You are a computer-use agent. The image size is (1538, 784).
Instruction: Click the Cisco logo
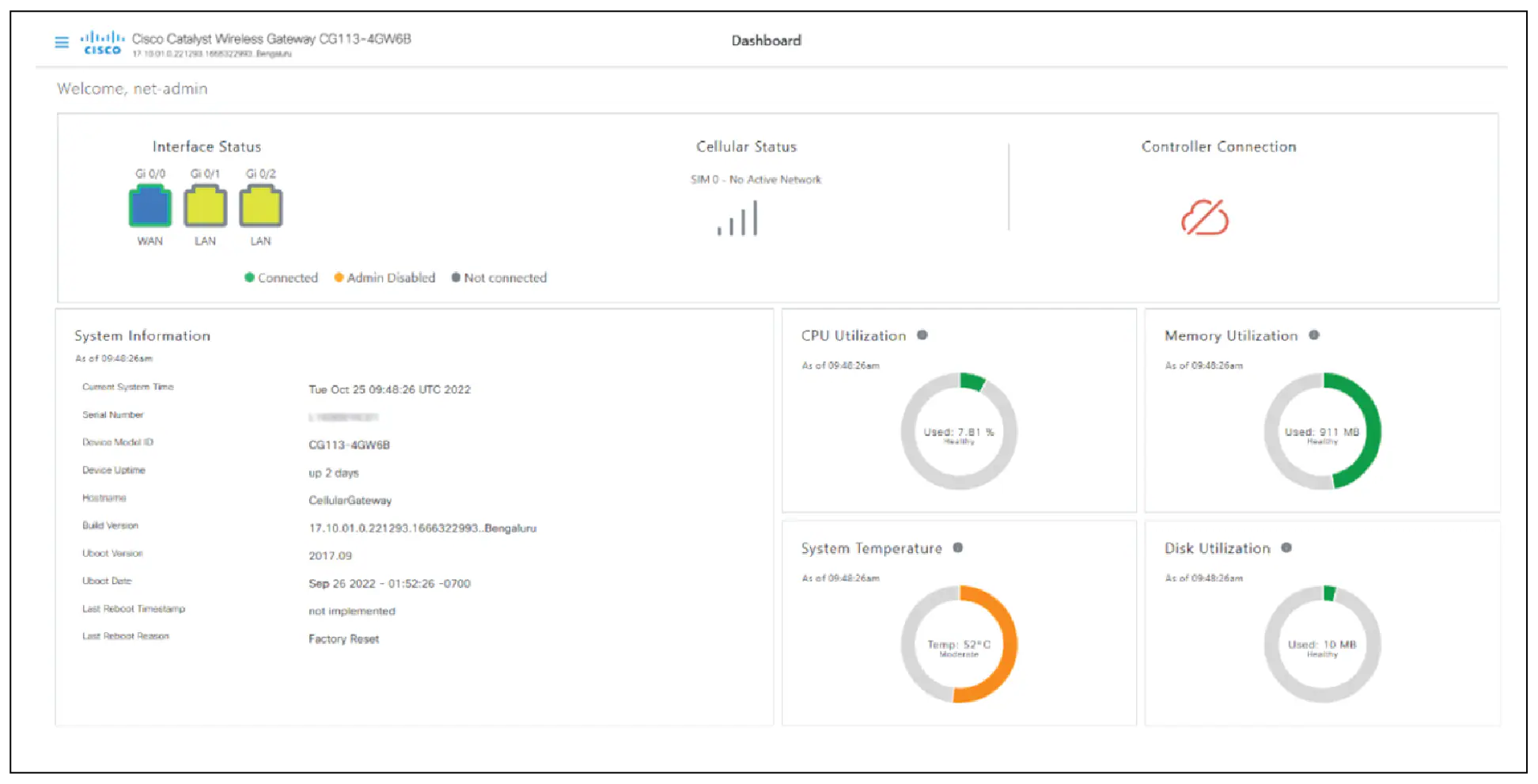pos(102,43)
